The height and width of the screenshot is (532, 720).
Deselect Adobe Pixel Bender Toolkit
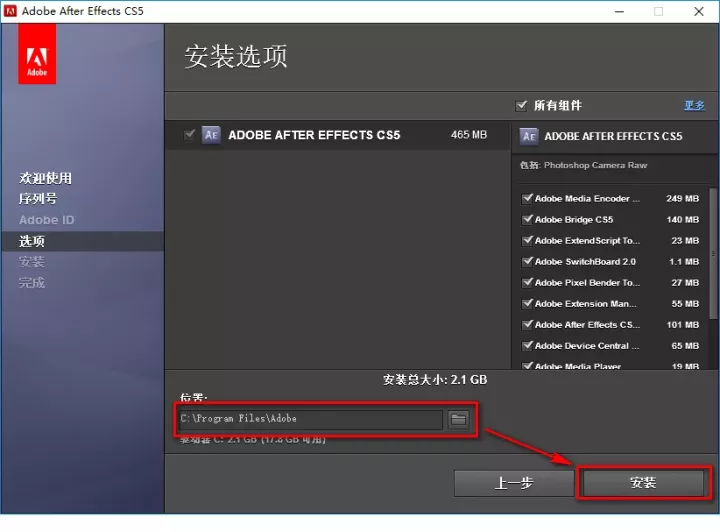(527, 283)
